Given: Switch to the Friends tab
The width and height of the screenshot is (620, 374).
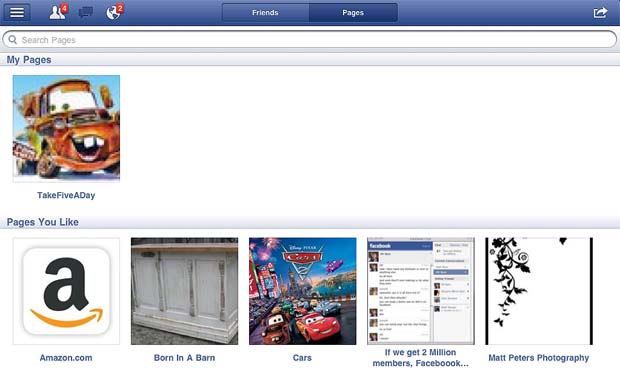Looking at the screenshot, I should [x=265, y=13].
